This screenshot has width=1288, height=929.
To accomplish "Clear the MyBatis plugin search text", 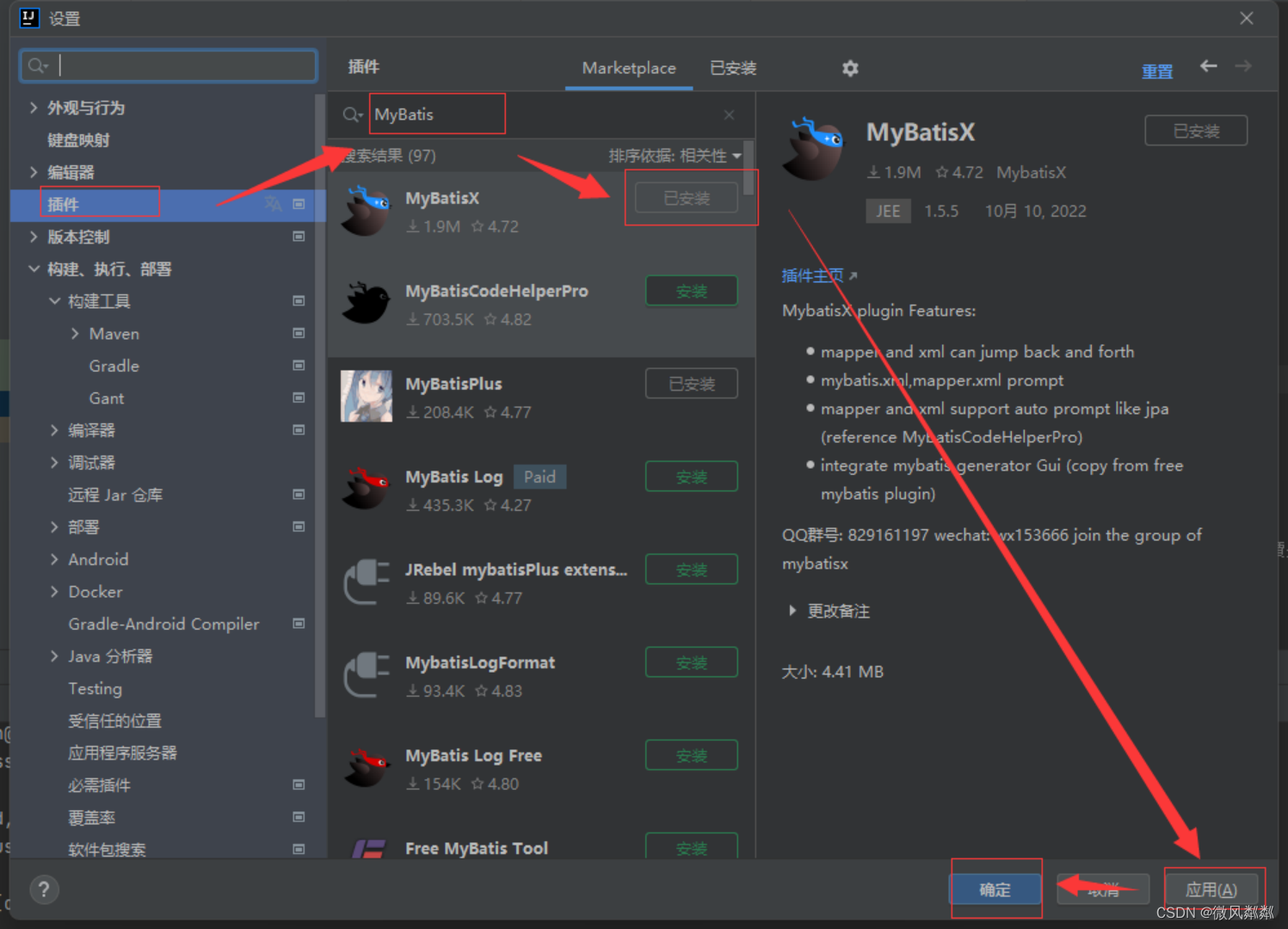I will click(x=729, y=114).
